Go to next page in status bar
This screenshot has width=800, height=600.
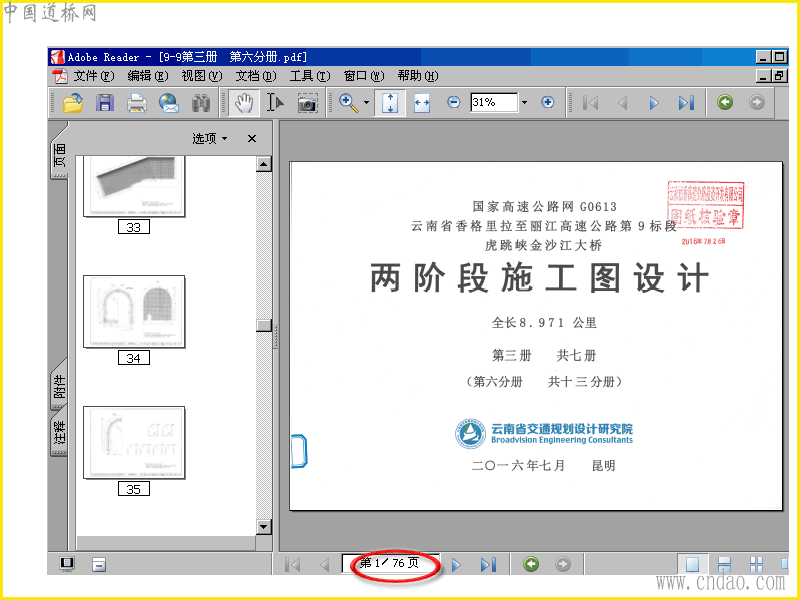pyautogui.click(x=456, y=564)
